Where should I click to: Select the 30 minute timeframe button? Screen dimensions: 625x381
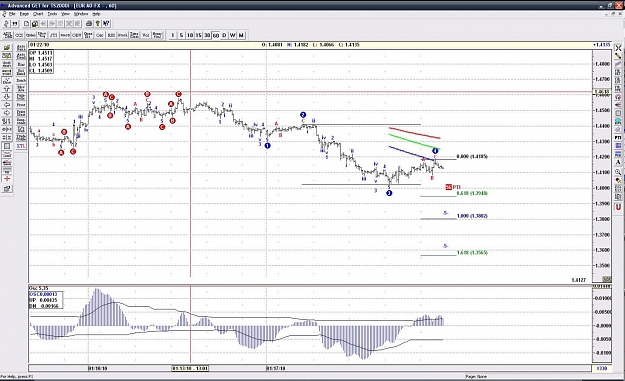pyautogui.click(x=207, y=35)
